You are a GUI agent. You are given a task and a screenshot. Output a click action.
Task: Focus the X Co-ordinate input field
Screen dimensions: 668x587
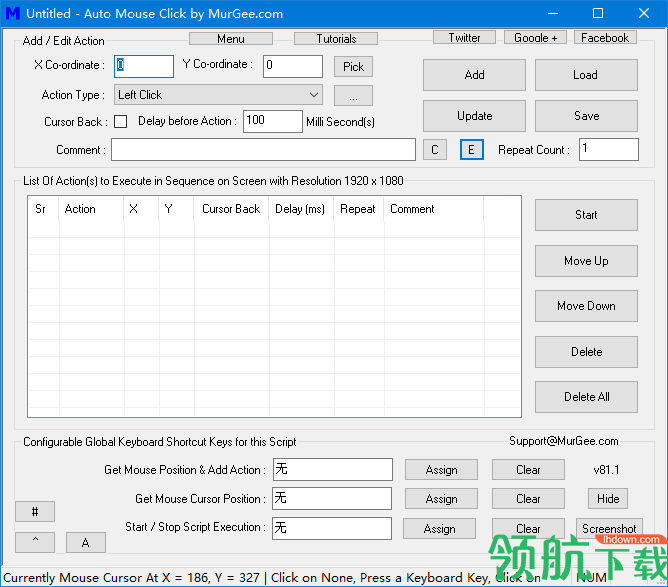[144, 66]
